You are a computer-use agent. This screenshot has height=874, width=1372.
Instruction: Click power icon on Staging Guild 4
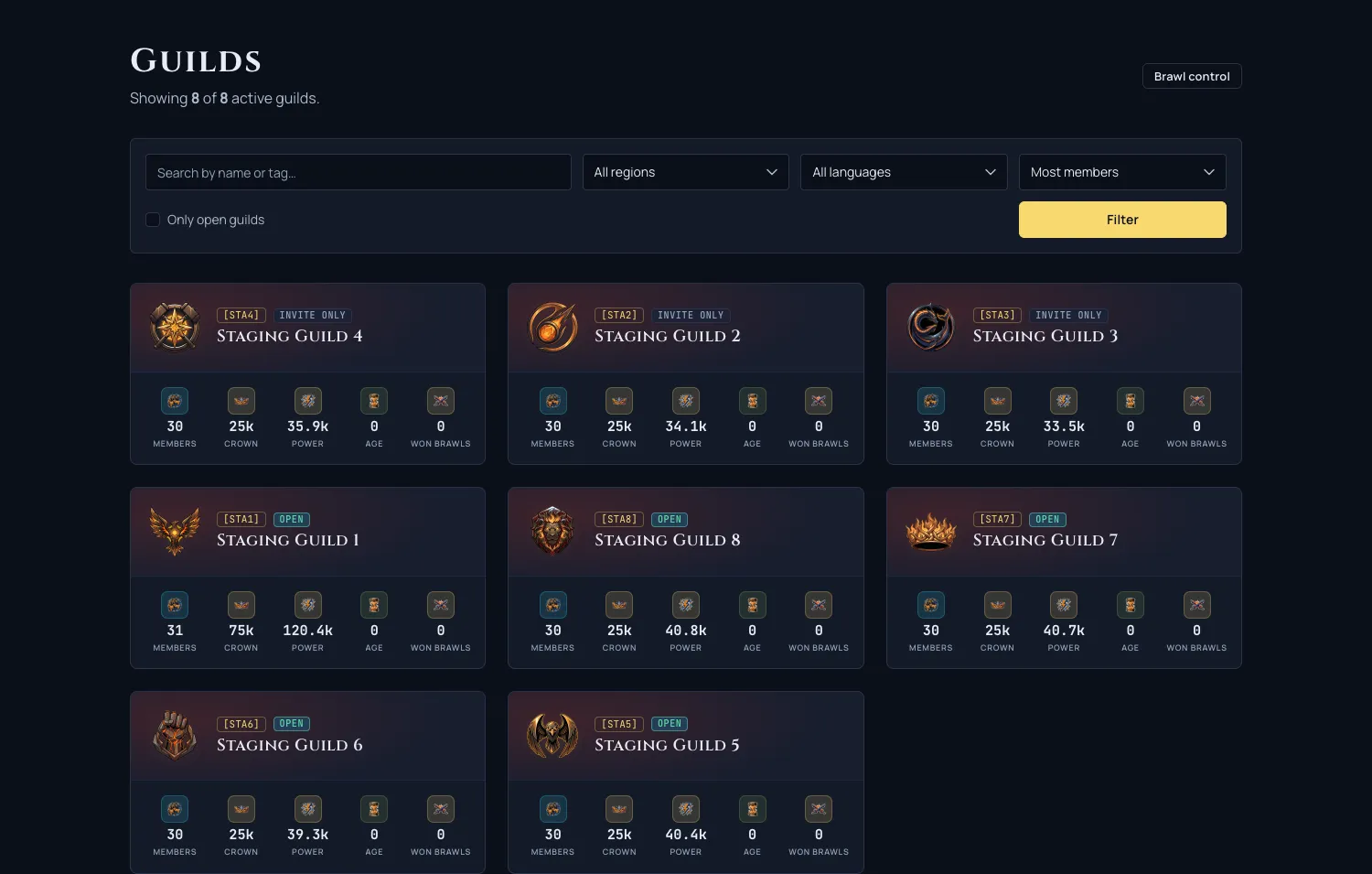[308, 401]
